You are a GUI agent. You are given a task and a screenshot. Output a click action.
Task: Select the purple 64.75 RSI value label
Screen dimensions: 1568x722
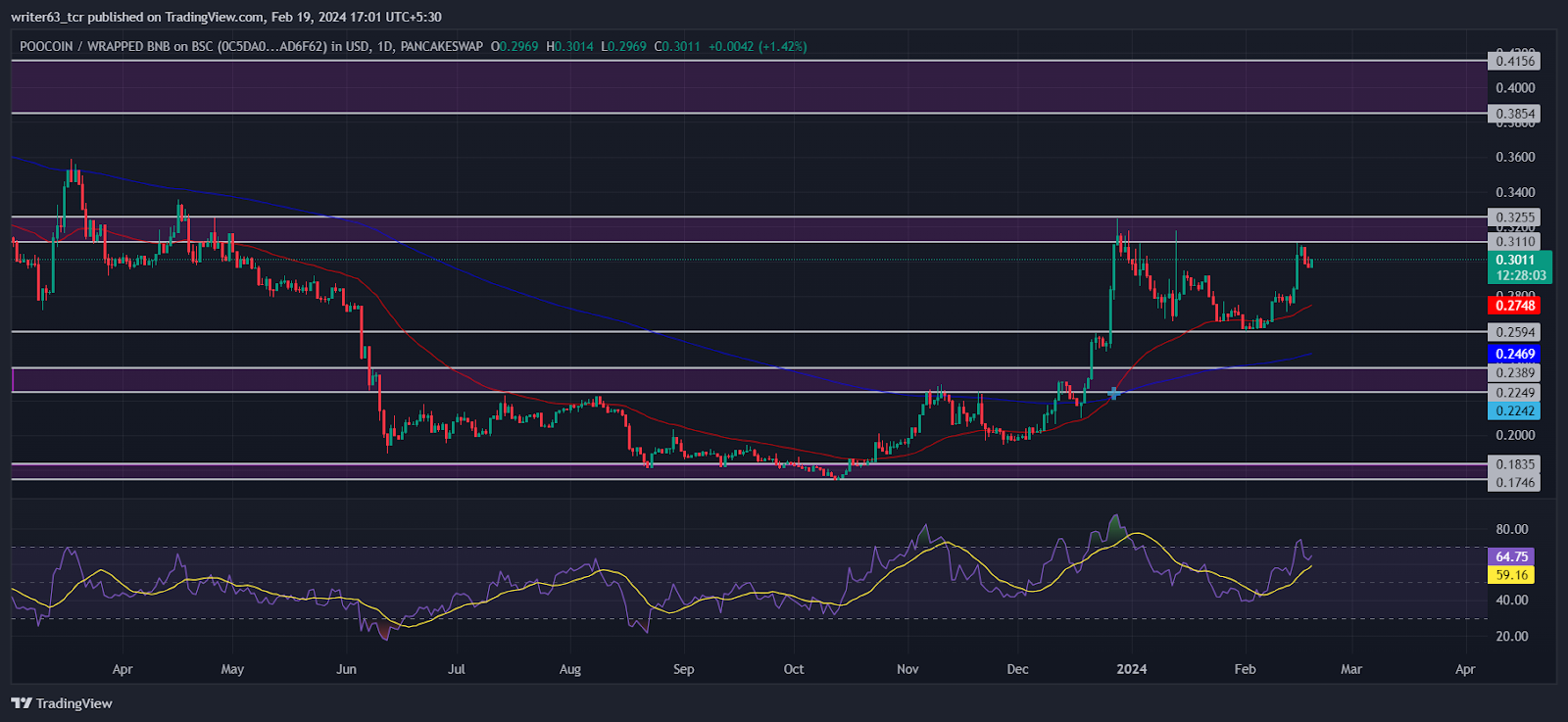click(x=1511, y=556)
